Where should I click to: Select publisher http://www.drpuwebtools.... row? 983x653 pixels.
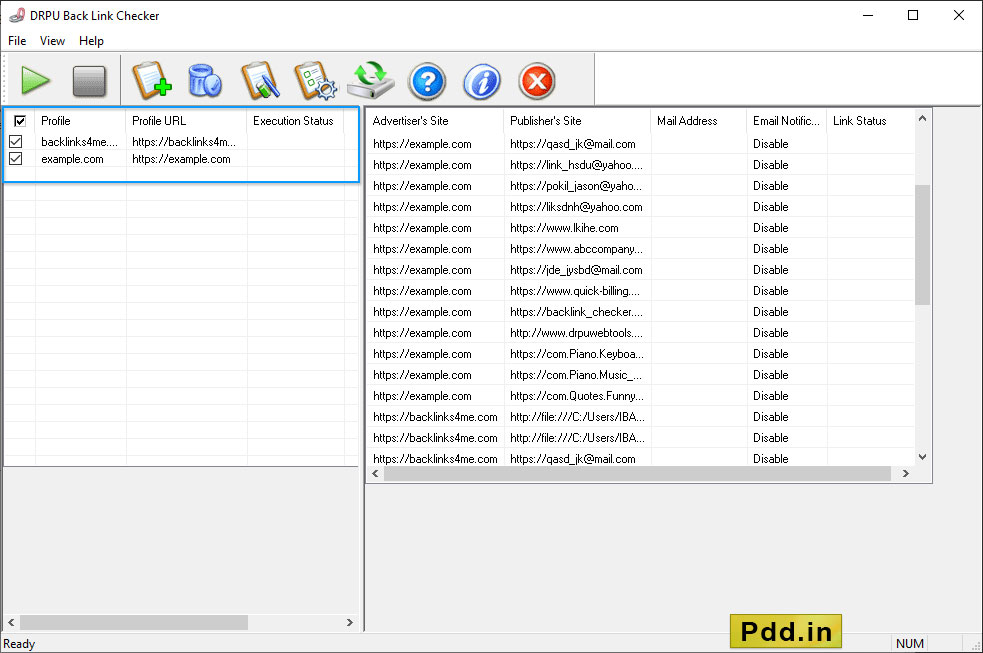tap(576, 333)
